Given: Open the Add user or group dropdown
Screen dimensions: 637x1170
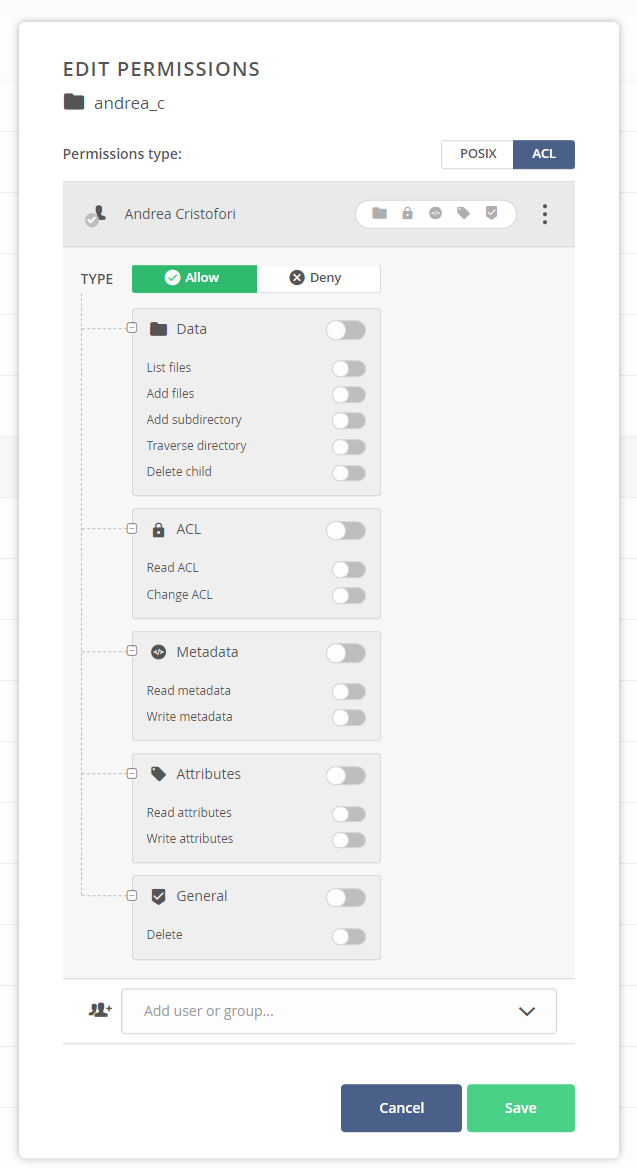Looking at the screenshot, I should (527, 1011).
